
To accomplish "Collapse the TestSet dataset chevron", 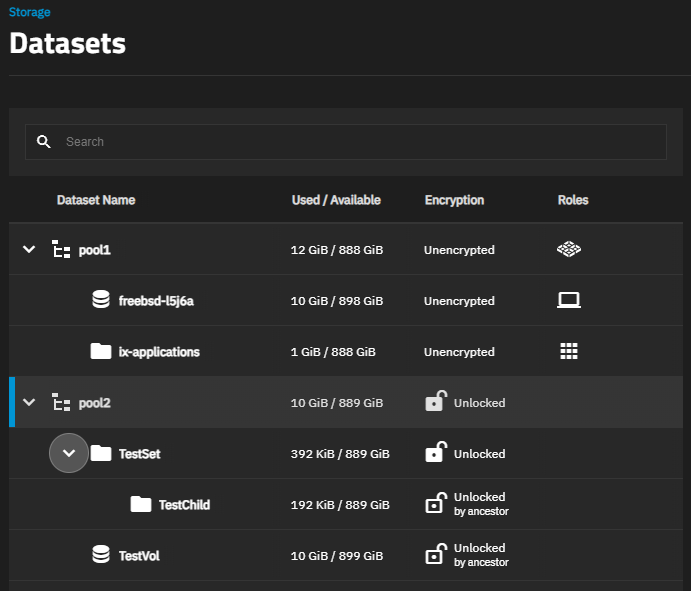I will (69, 453).
